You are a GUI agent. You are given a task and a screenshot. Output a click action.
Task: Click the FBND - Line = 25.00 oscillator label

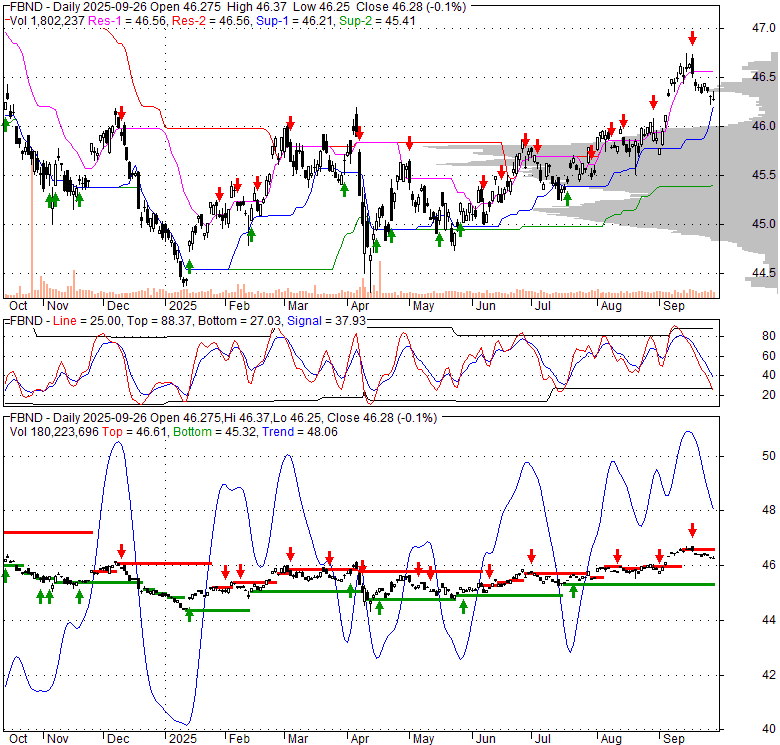[x=65, y=321]
